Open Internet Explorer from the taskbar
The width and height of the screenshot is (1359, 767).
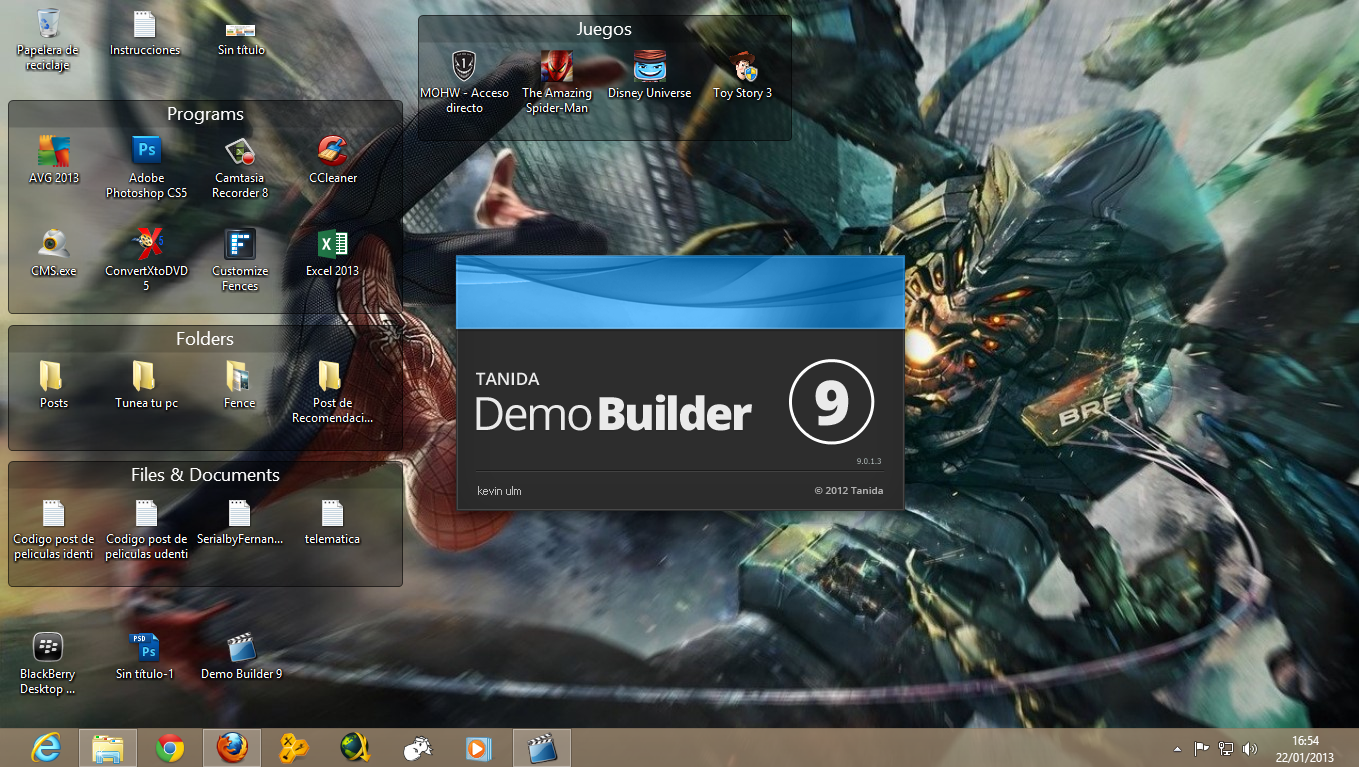pyautogui.click(x=45, y=748)
